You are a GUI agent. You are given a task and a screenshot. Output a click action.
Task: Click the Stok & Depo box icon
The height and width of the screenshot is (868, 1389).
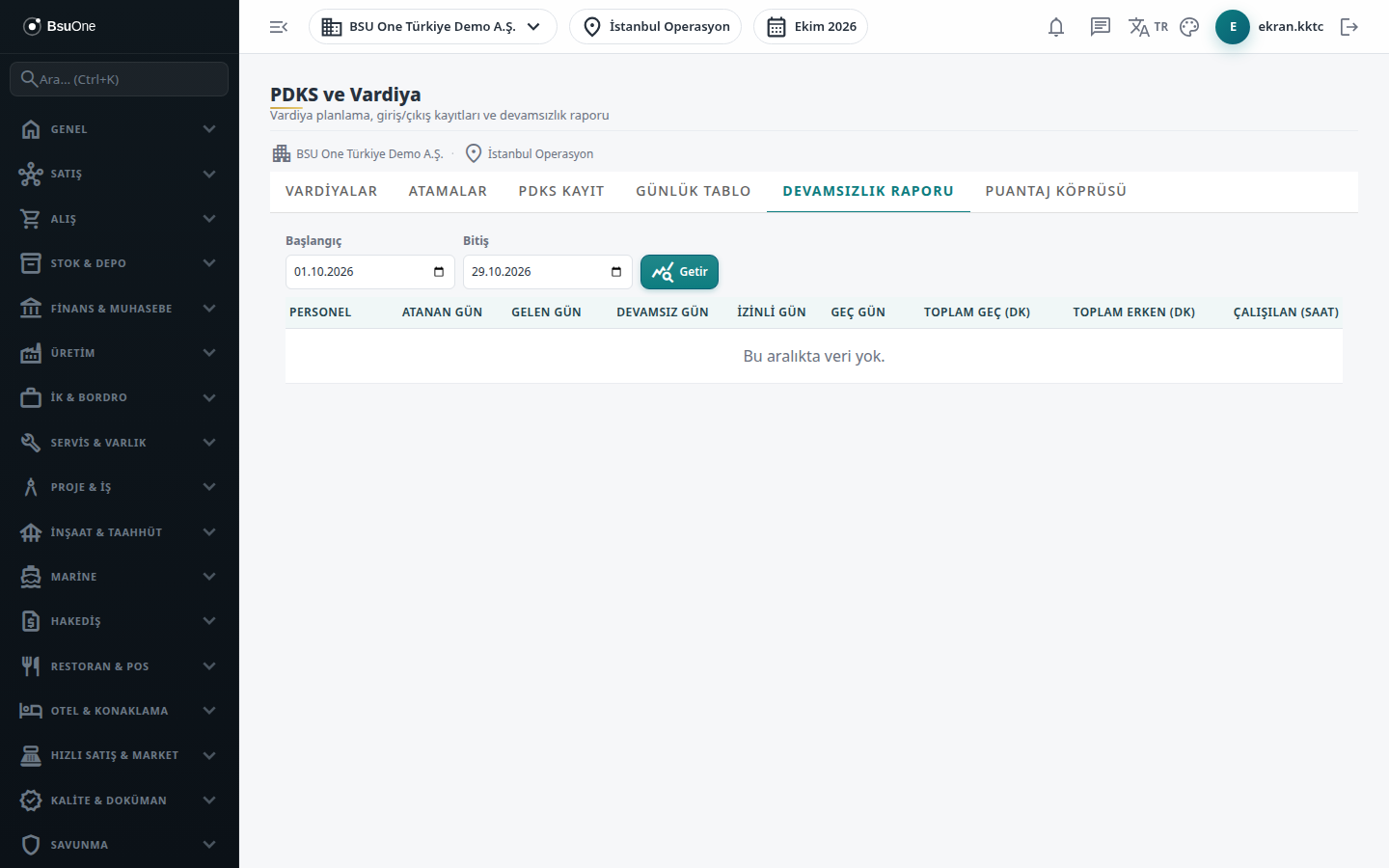click(31, 263)
